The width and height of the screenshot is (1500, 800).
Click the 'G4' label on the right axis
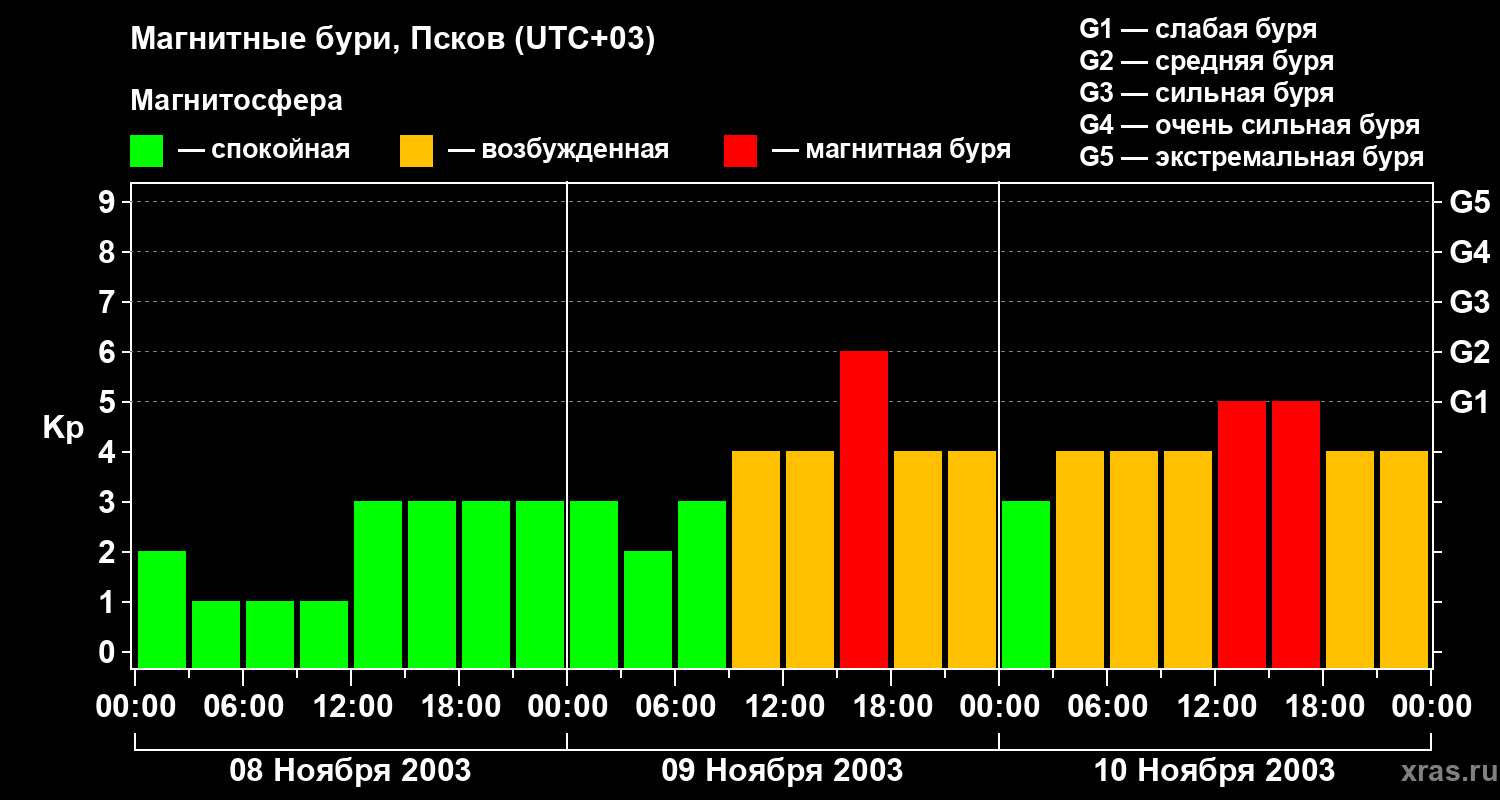point(1469,252)
